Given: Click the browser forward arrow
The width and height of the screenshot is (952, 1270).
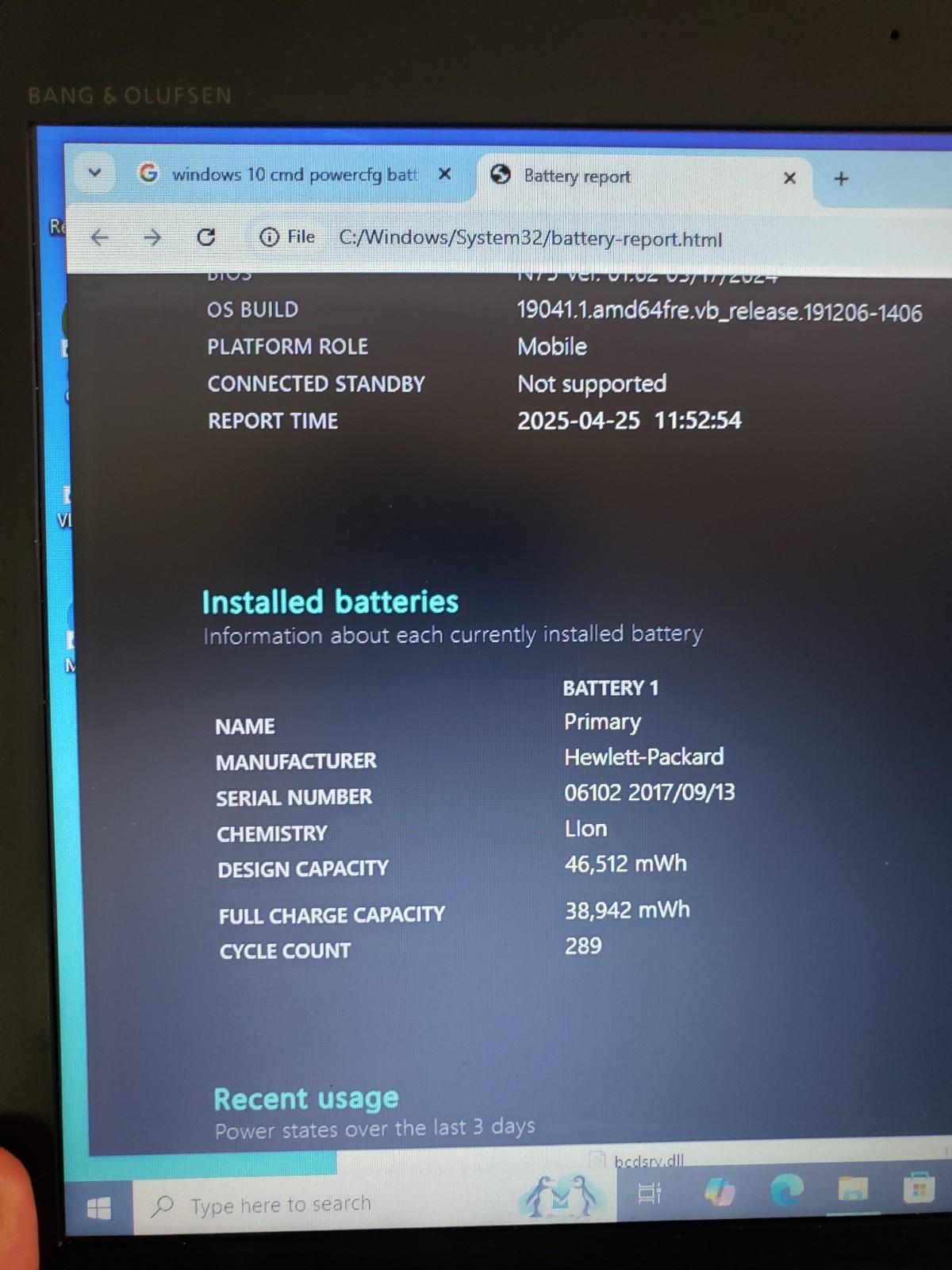Looking at the screenshot, I should pos(152,237).
